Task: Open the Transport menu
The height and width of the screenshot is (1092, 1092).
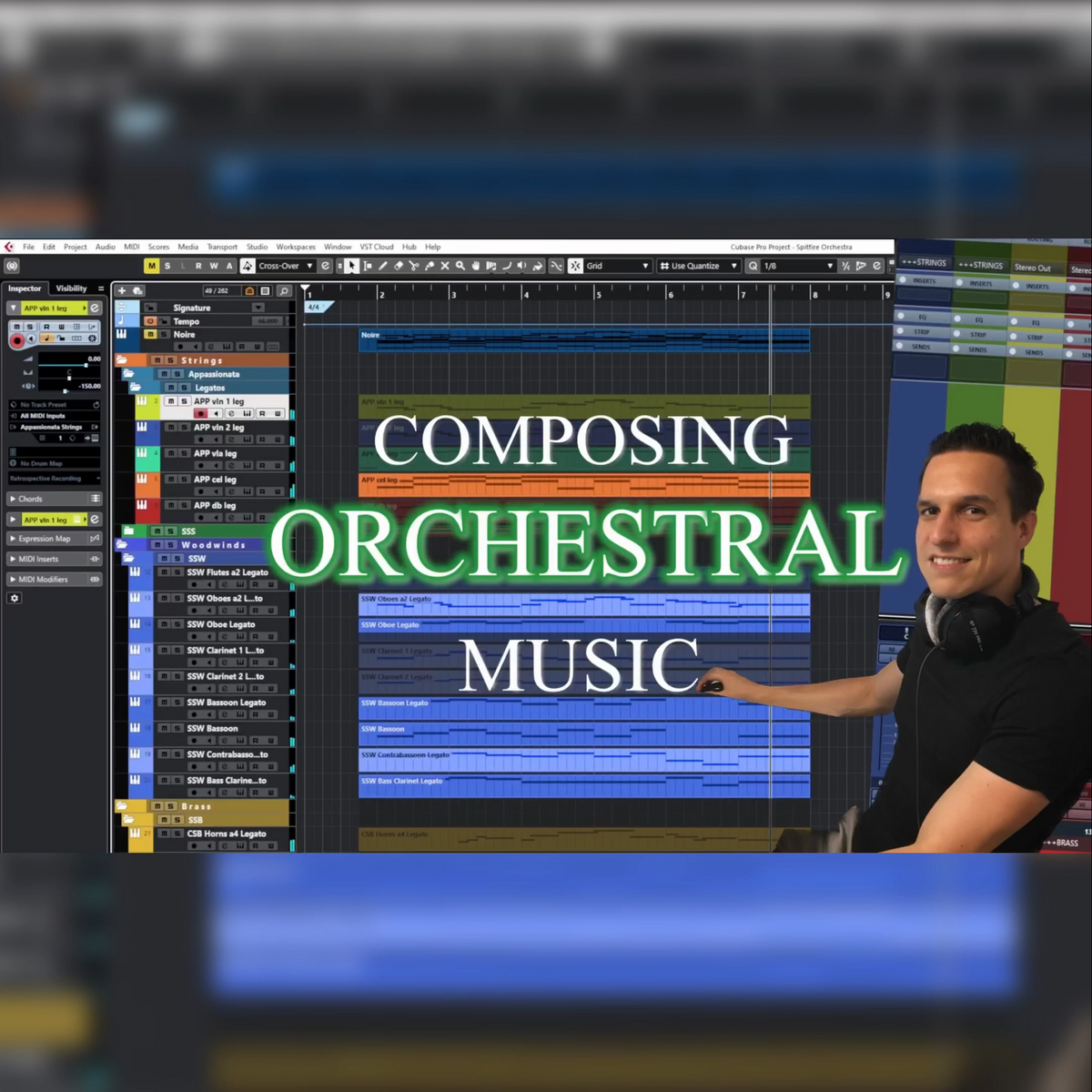Action: tap(221, 247)
